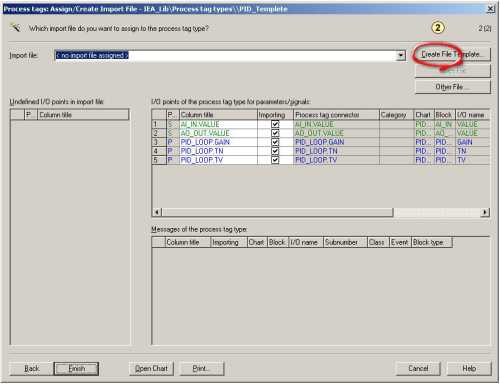Click Block header in I/O points table

pyautogui.click(x=444, y=115)
